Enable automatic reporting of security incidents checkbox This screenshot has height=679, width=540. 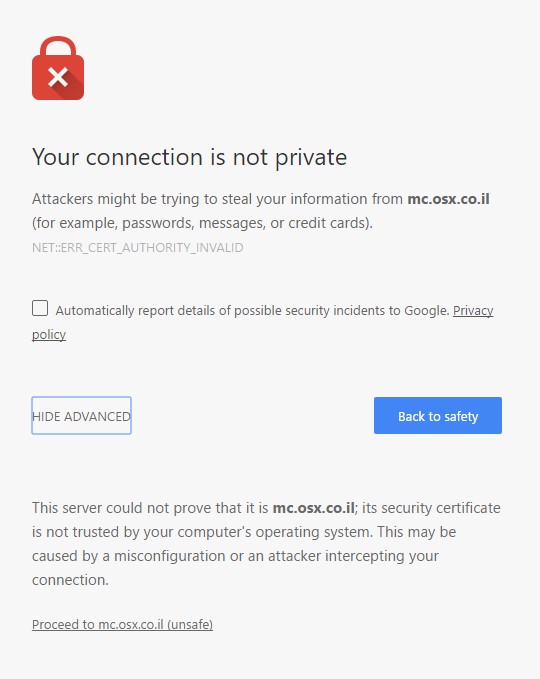[x=40, y=308]
